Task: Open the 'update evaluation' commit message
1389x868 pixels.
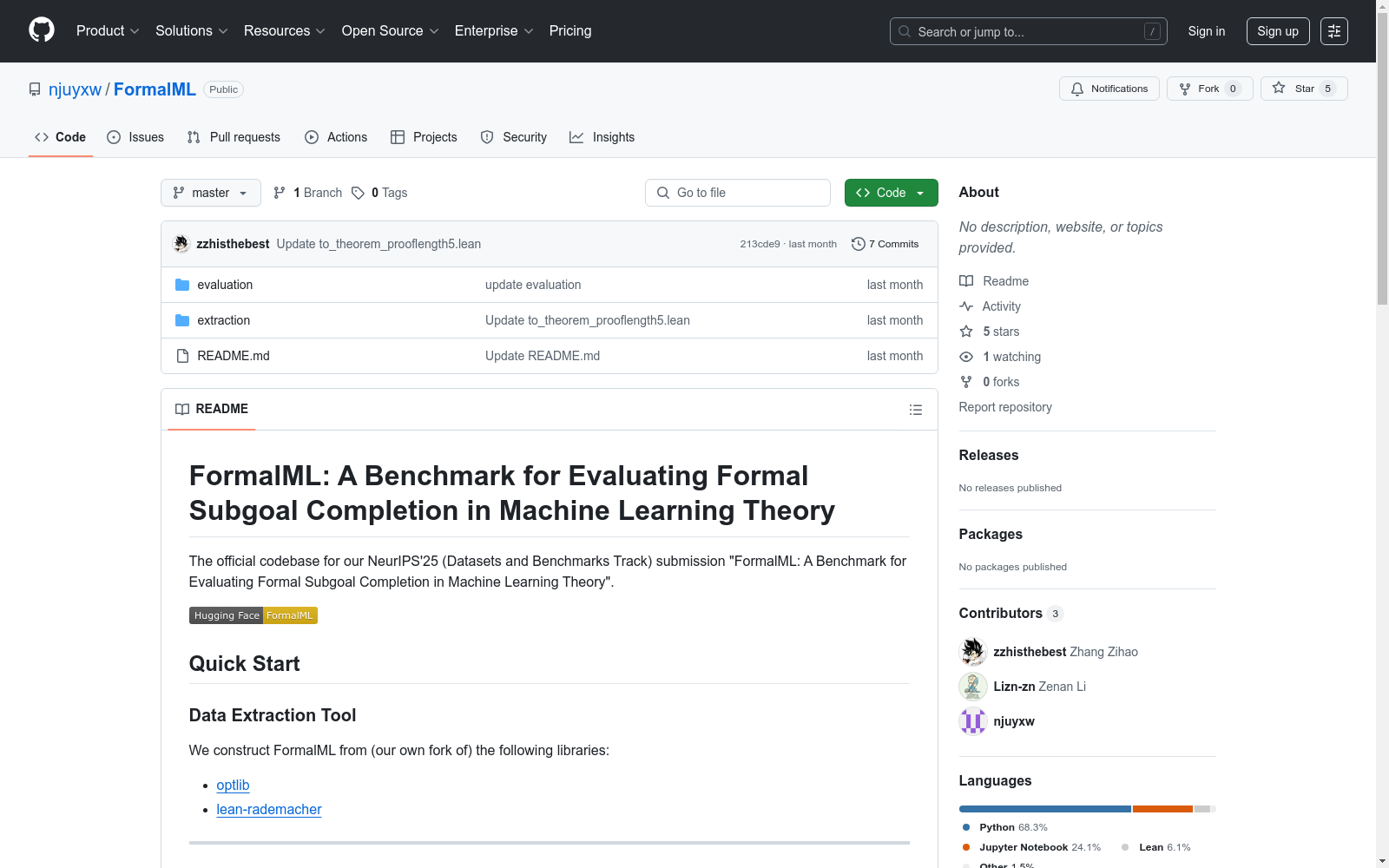Action: [533, 285]
